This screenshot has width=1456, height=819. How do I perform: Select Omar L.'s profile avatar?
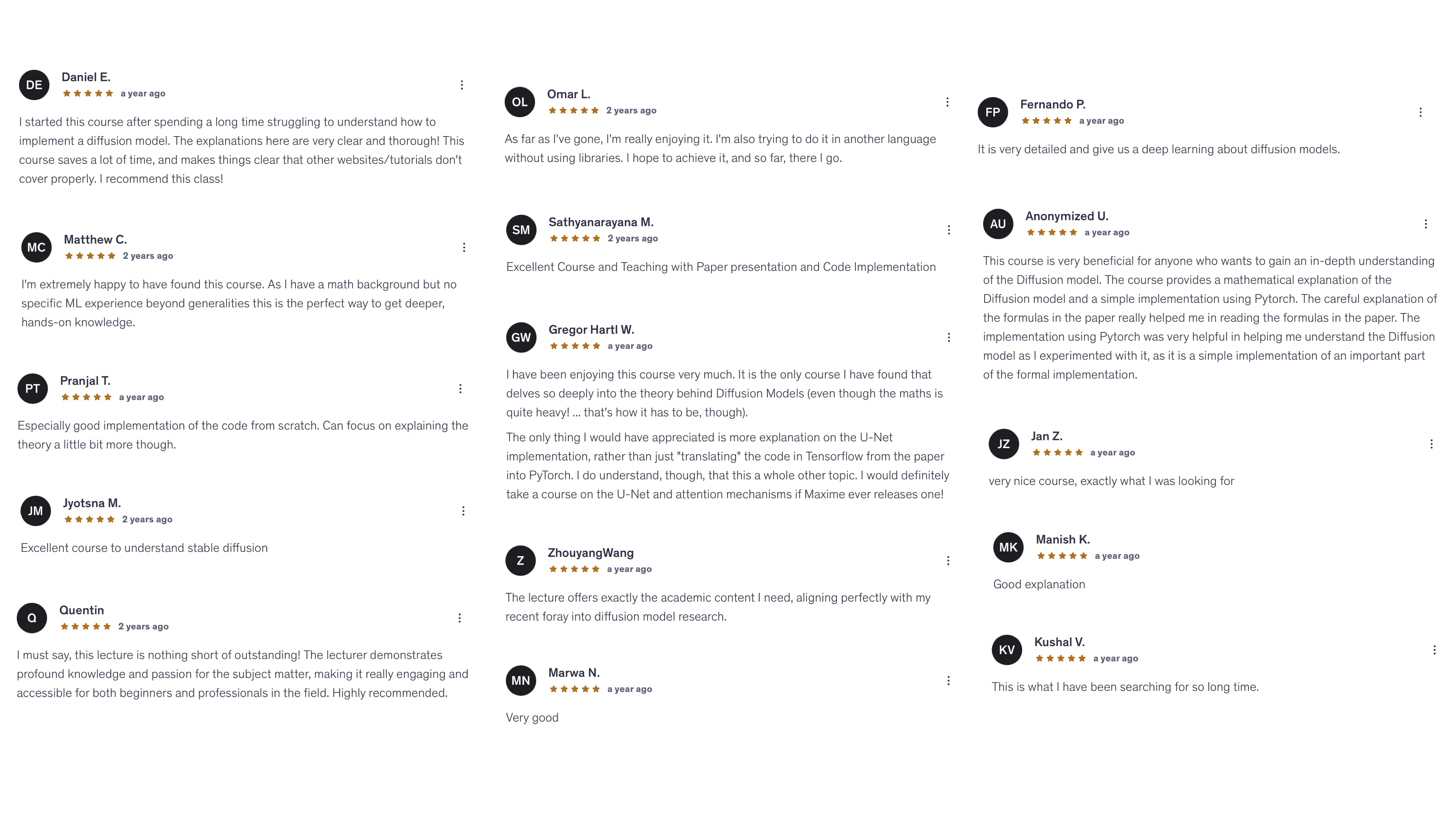[520, 102]
